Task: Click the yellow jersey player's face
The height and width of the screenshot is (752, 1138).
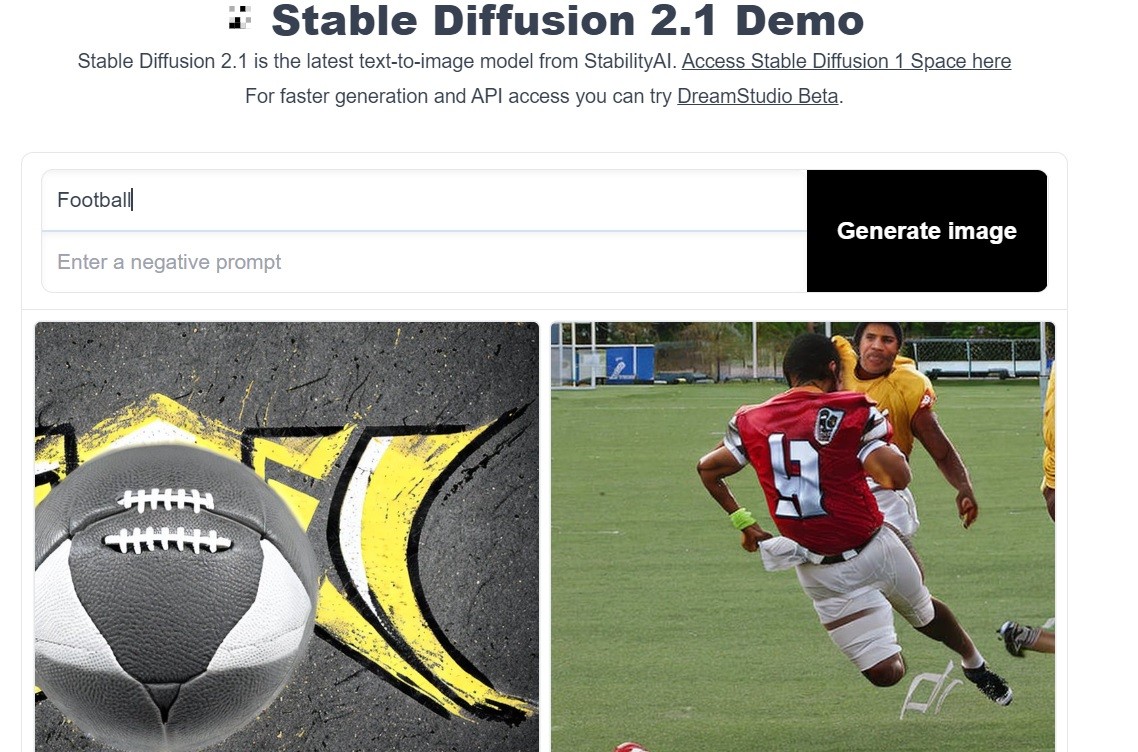Action: click(879, 348)
